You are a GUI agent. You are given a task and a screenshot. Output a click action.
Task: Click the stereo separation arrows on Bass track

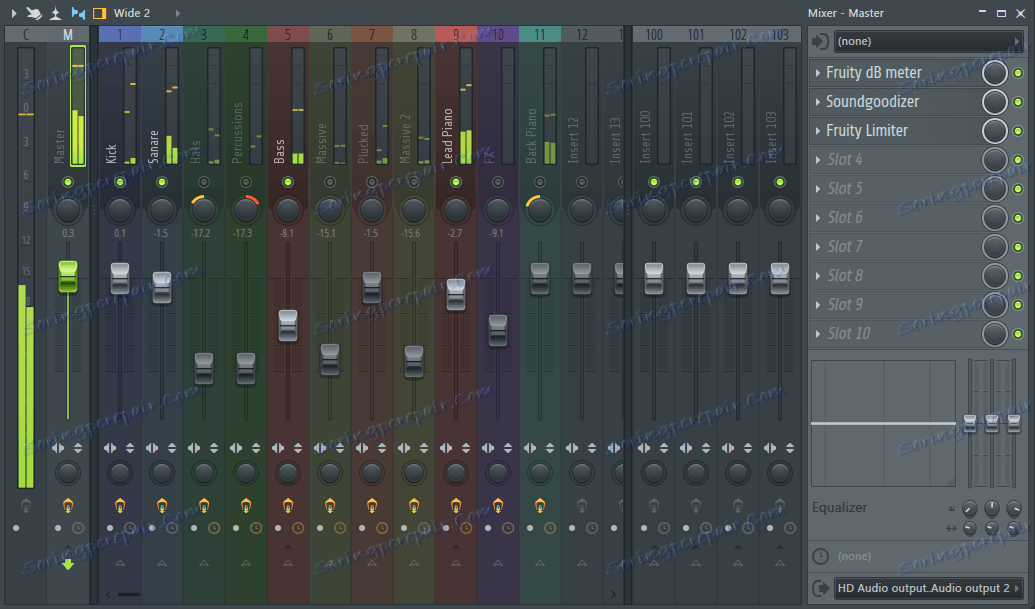pyautogui.click(x=278, y=448)
